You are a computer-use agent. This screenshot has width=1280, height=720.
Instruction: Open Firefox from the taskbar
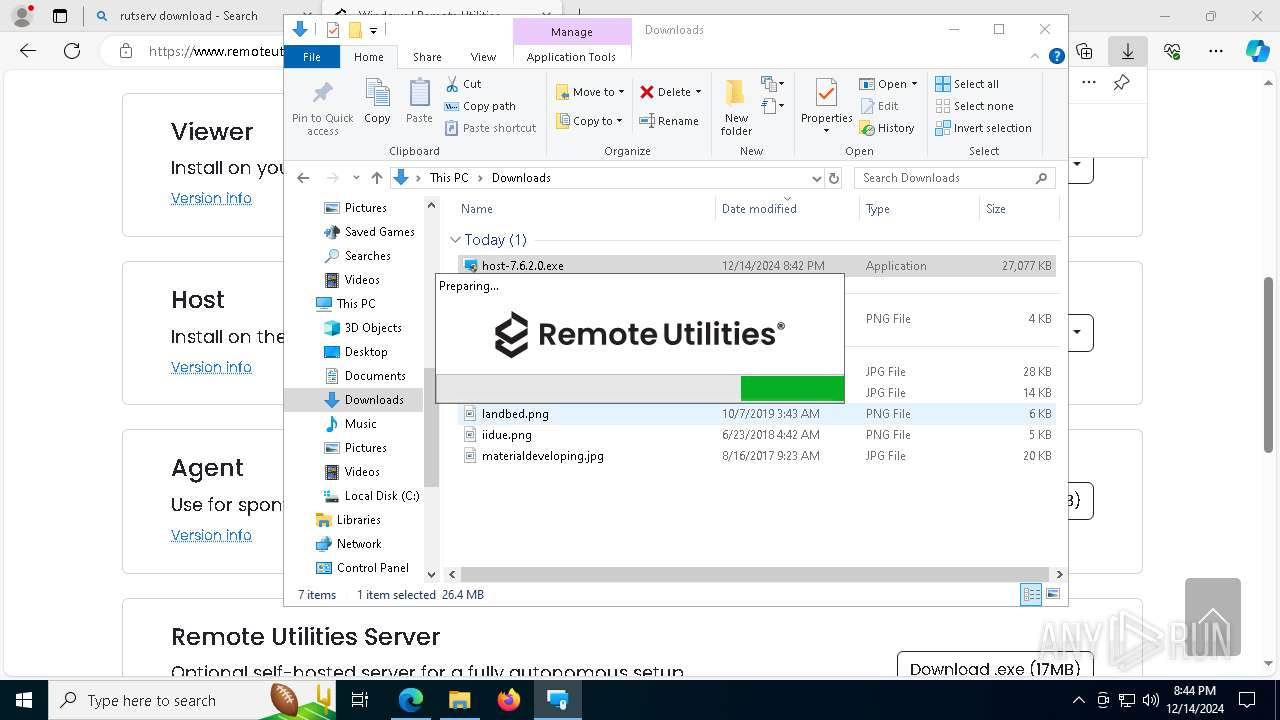509,700
